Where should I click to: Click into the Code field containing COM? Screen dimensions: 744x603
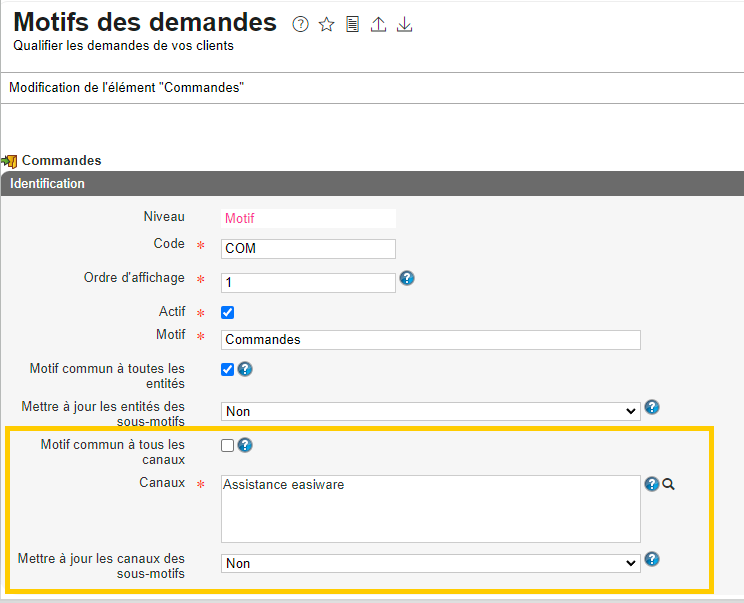pos(308,249)
